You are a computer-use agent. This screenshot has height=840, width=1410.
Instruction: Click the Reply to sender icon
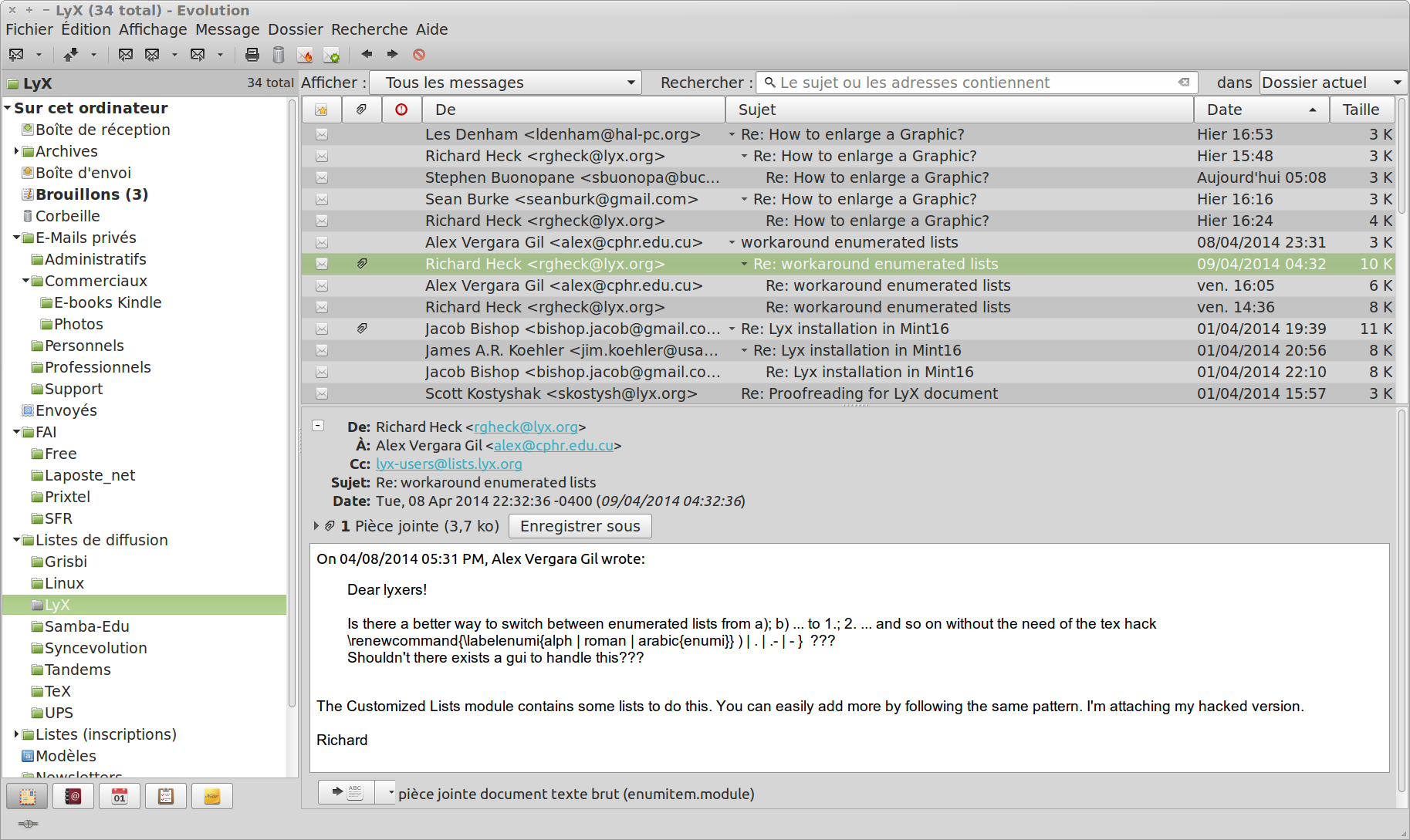tap(126, 55)
